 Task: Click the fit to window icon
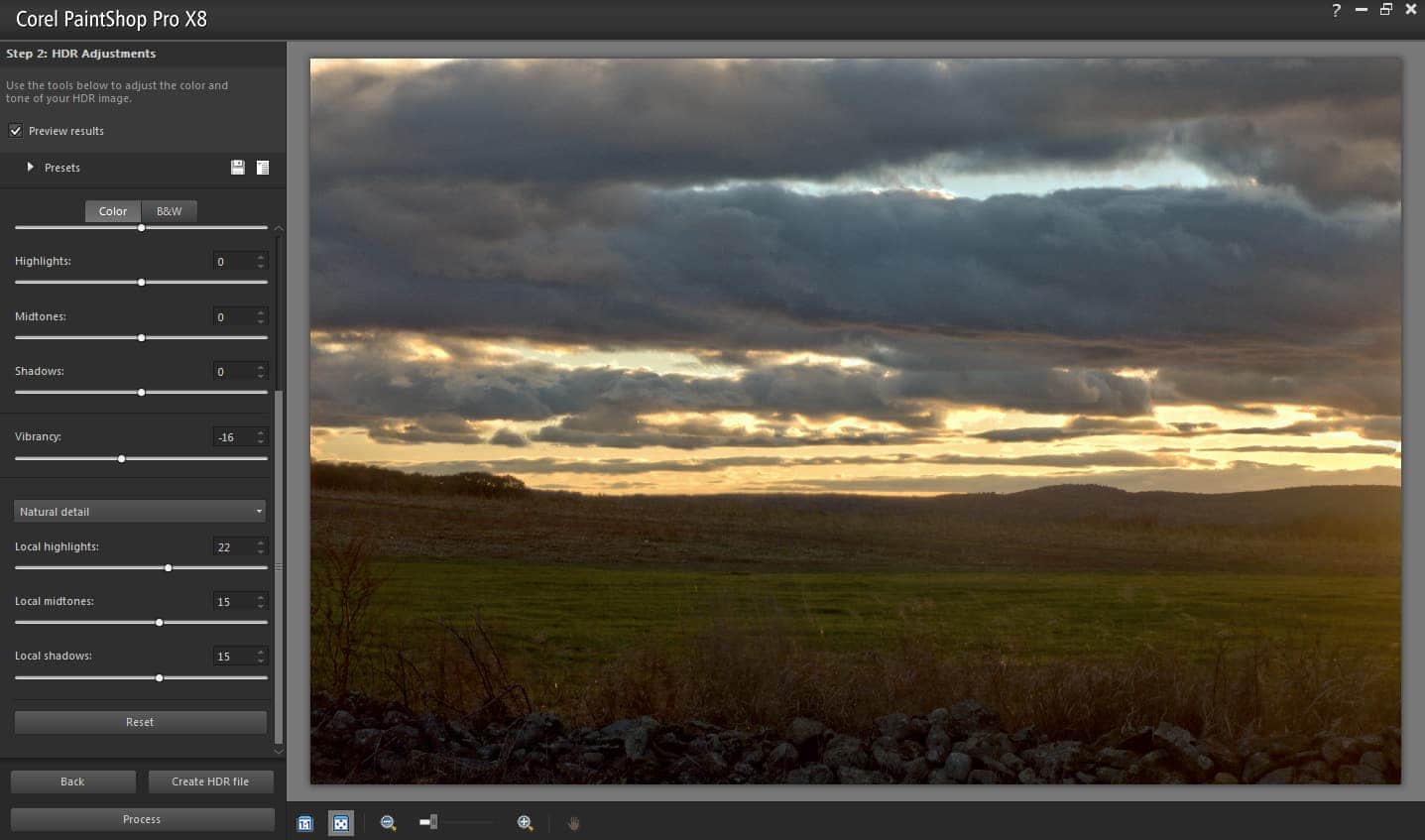coord(340,823)
